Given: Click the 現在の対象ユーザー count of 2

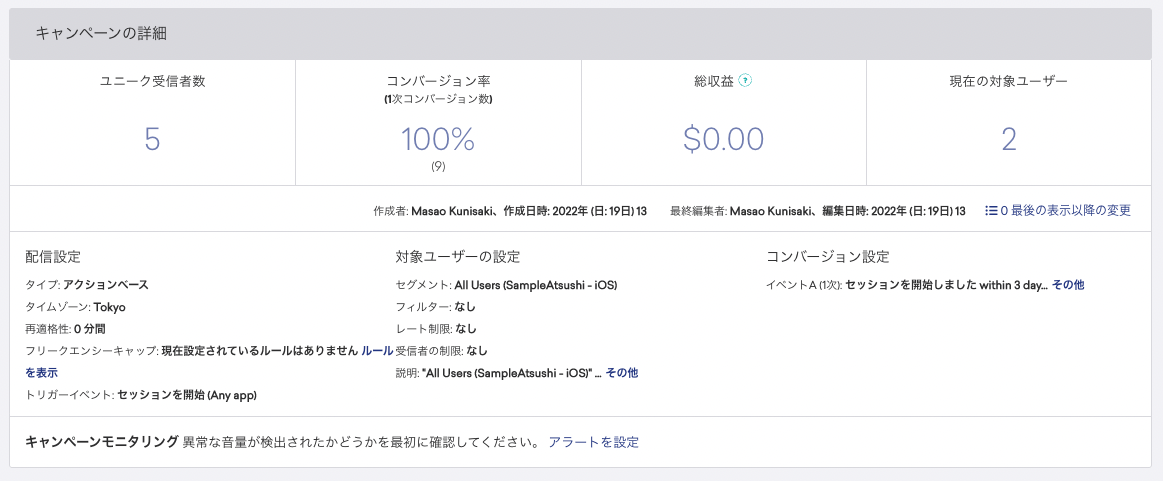Looking at the screenshot, I should pos(1009,139).
